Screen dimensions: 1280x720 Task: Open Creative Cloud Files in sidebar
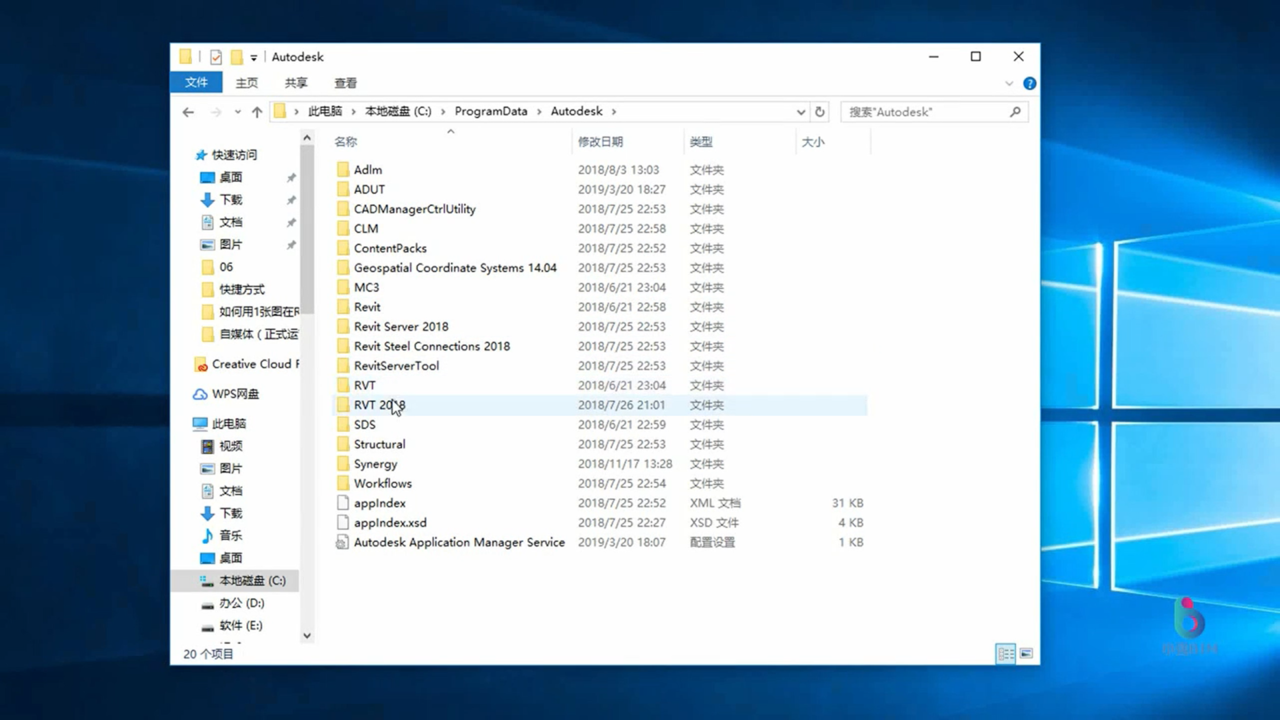[246, 364]
